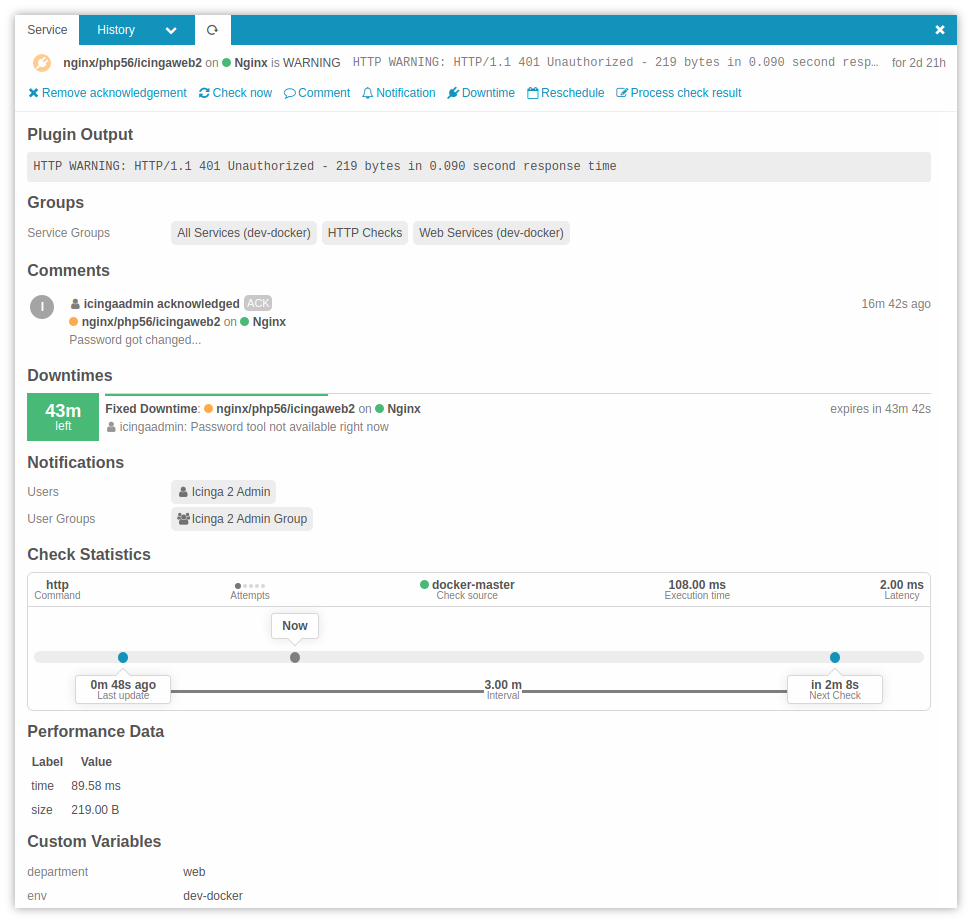Viewport: 972px width, 923px height.
Task: Open All Services (dev-docker) service group
Action: pyautogui.click(x=244, y=233)
